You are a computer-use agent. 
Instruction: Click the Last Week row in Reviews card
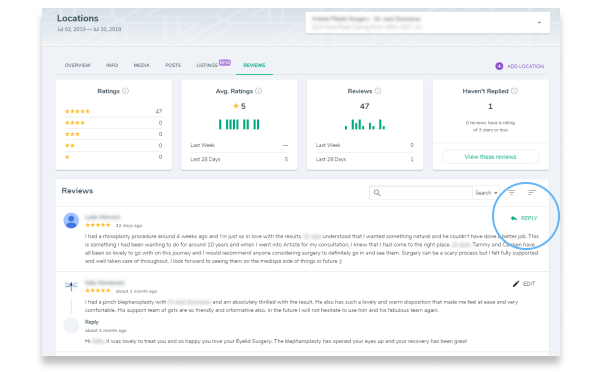coord(365,145)
